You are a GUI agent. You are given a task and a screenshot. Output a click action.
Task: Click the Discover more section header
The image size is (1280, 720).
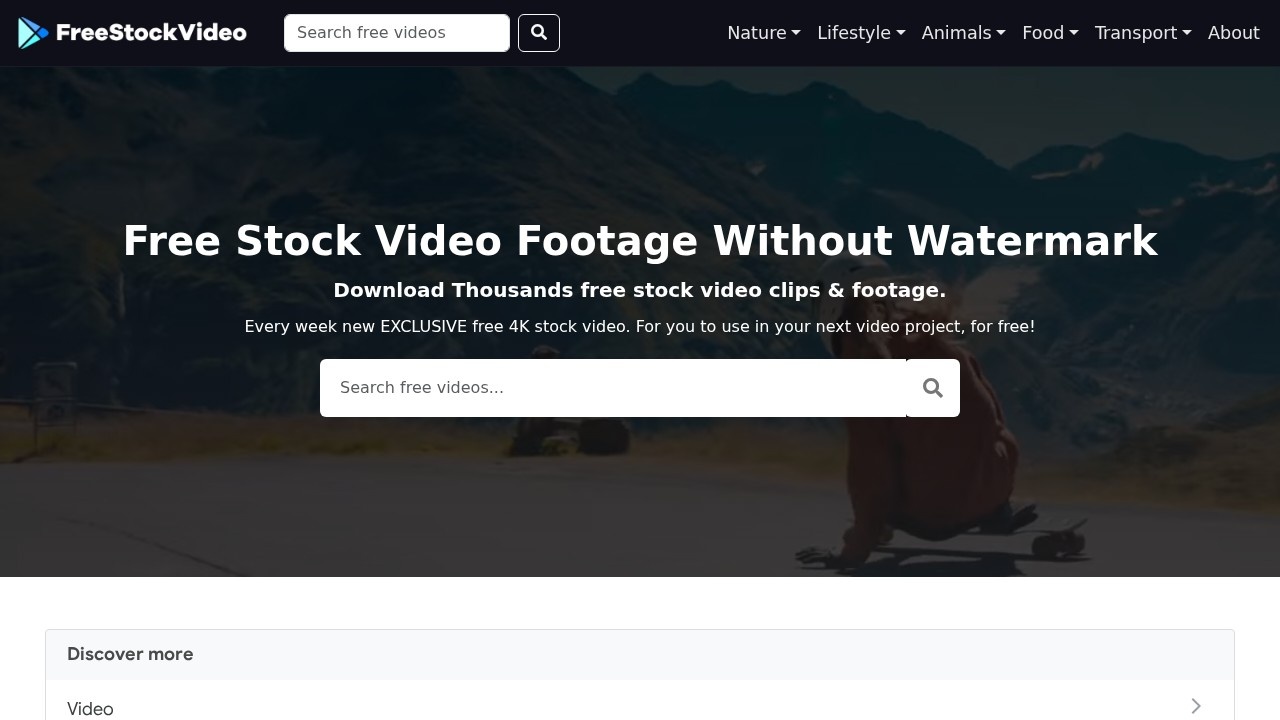coord(130,654)
